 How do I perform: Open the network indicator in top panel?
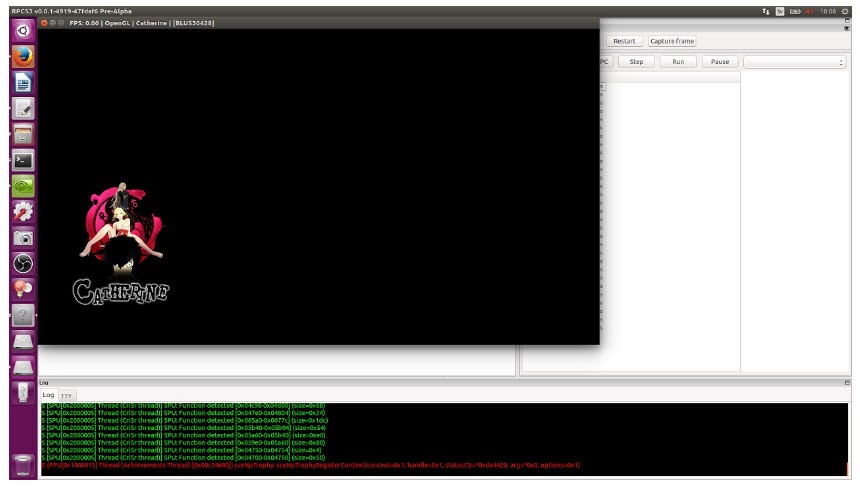[x=766, y=11]
